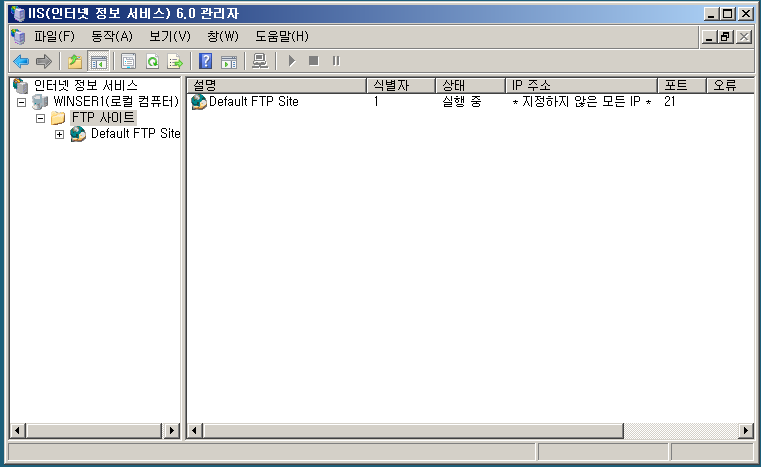Collapse the WINSER1(로컬 컴퓨터) node
Image resolution: width=761 pixels, height=467 pixels.
[21, 102]
